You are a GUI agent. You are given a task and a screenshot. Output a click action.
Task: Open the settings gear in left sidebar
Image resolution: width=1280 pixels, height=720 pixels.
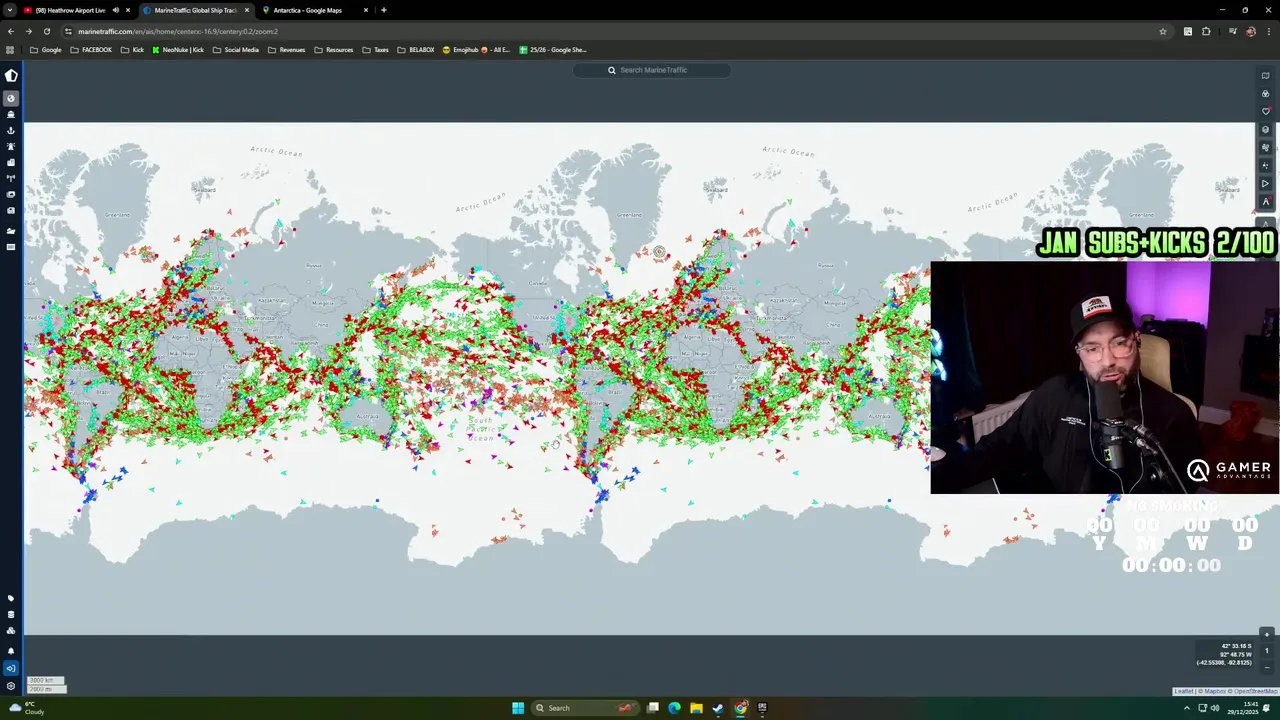pyautogui.click(x=11, y=686)
